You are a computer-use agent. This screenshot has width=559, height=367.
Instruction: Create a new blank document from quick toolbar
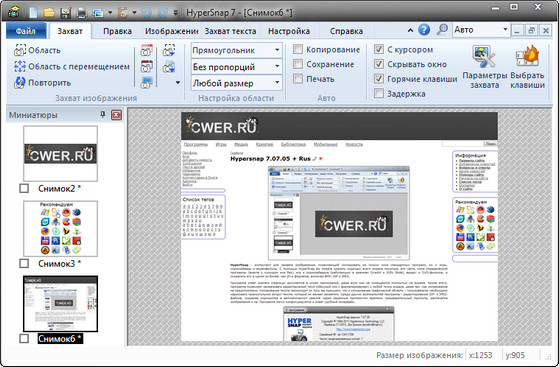click(34, 13)
